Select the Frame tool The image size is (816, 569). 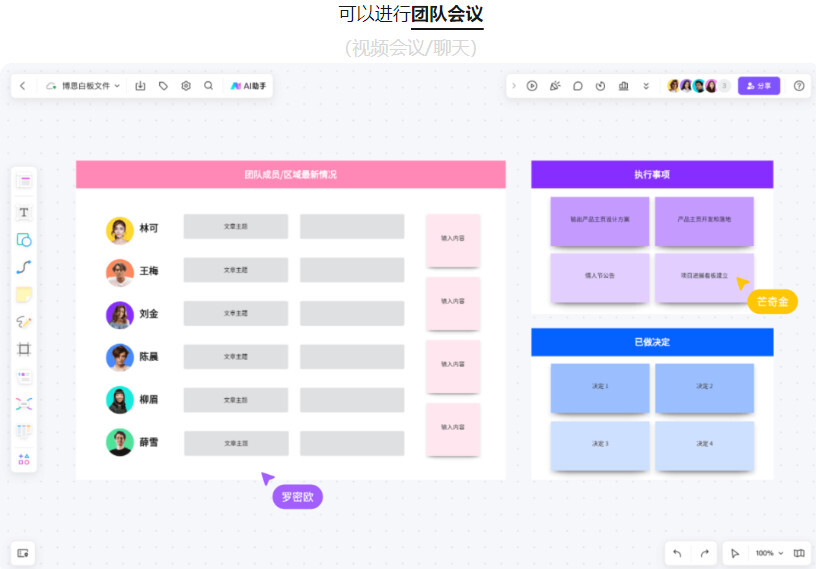[x=24, y=349]
